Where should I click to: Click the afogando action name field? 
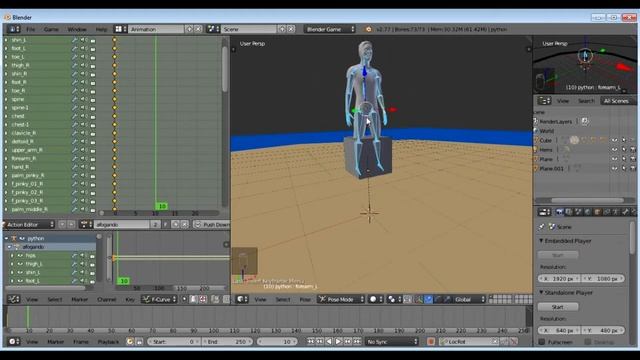122,224
